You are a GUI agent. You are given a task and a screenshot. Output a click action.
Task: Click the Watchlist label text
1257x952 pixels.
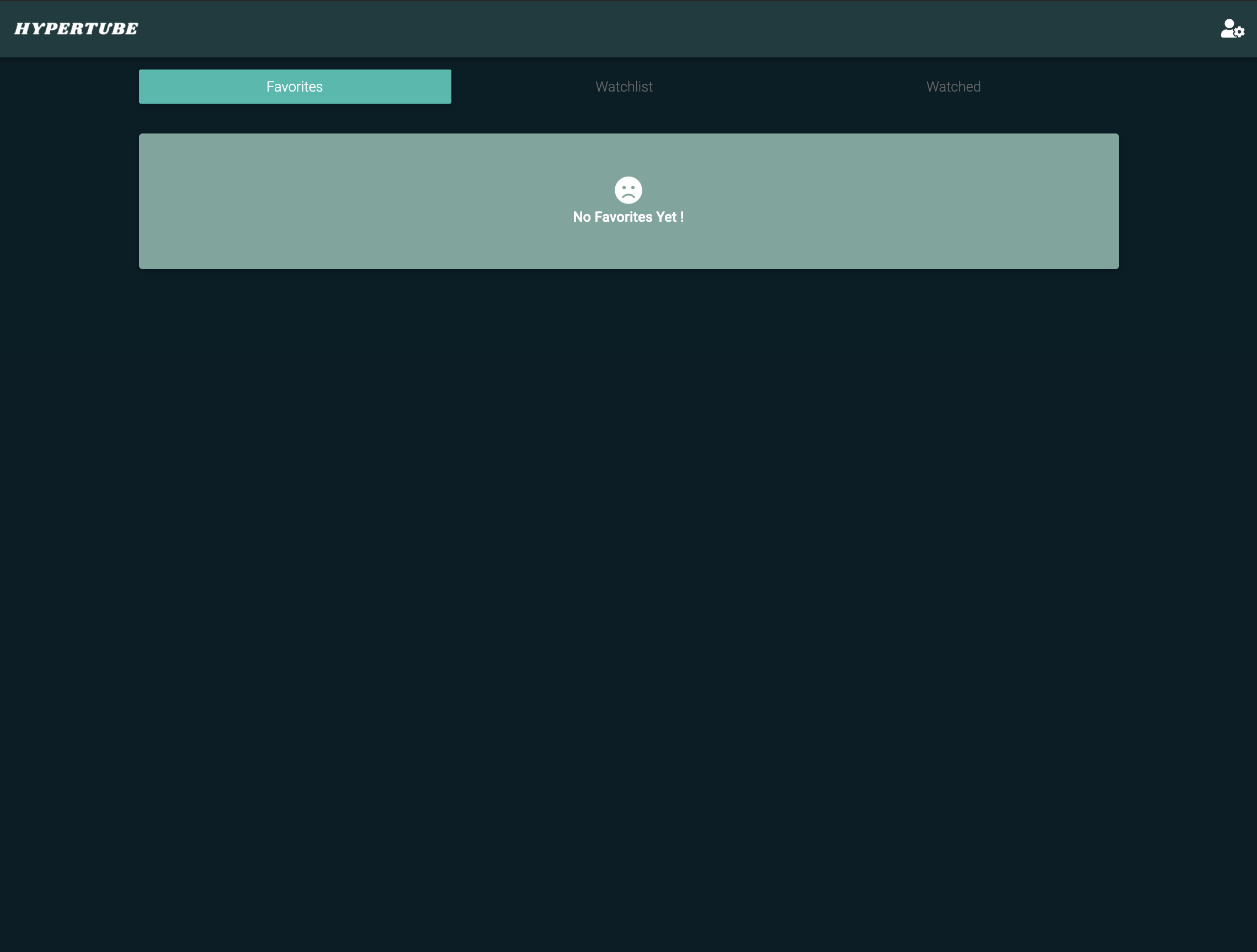(x=624, y=87)
